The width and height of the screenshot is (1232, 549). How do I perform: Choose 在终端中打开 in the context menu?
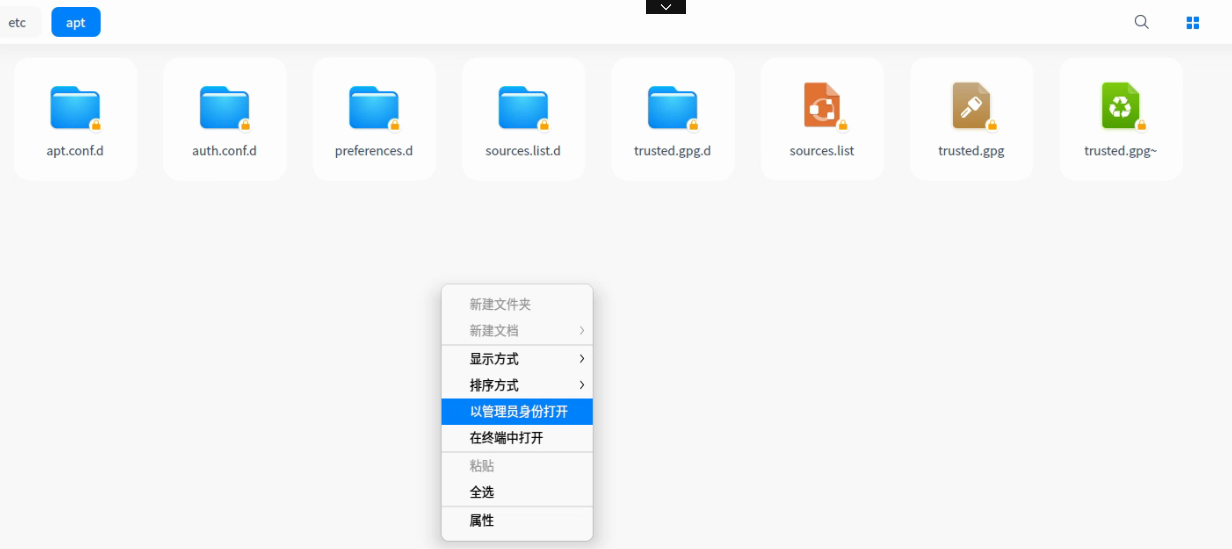click(x=517, y=438)
